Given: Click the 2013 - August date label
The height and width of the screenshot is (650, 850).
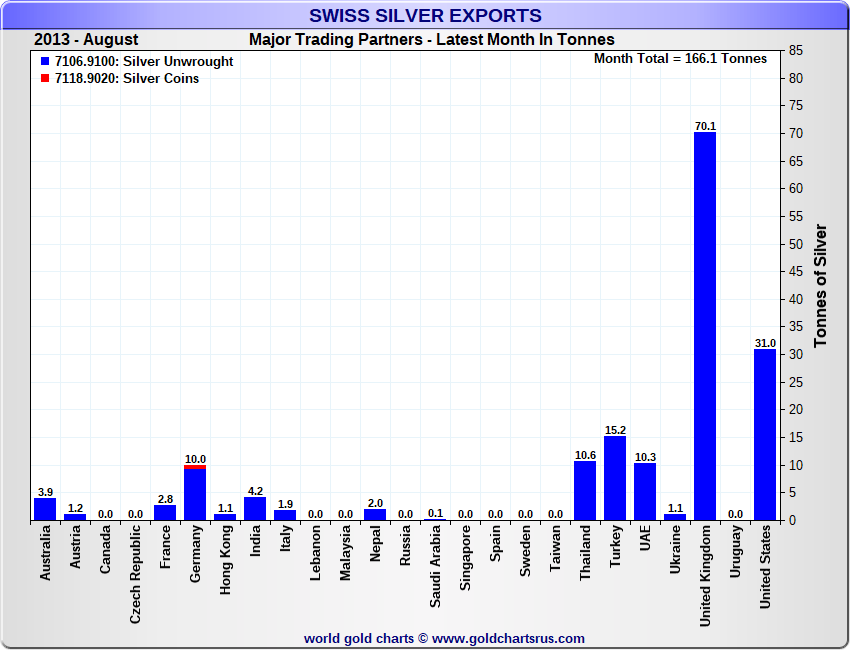Looking at the screenshot, I should click(x=86, y=40).
